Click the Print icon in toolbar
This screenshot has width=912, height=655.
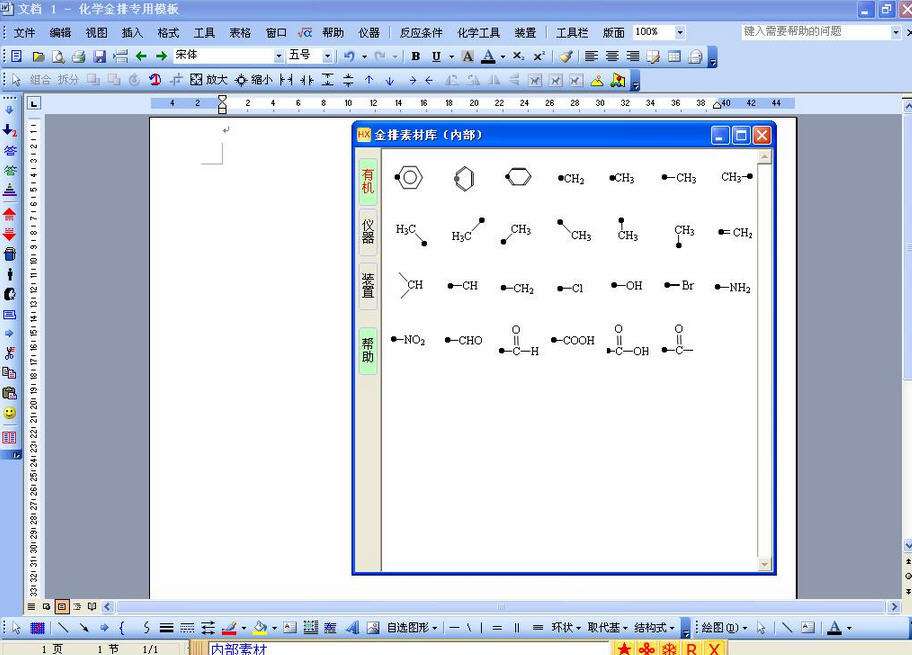[x=79, y=56]
